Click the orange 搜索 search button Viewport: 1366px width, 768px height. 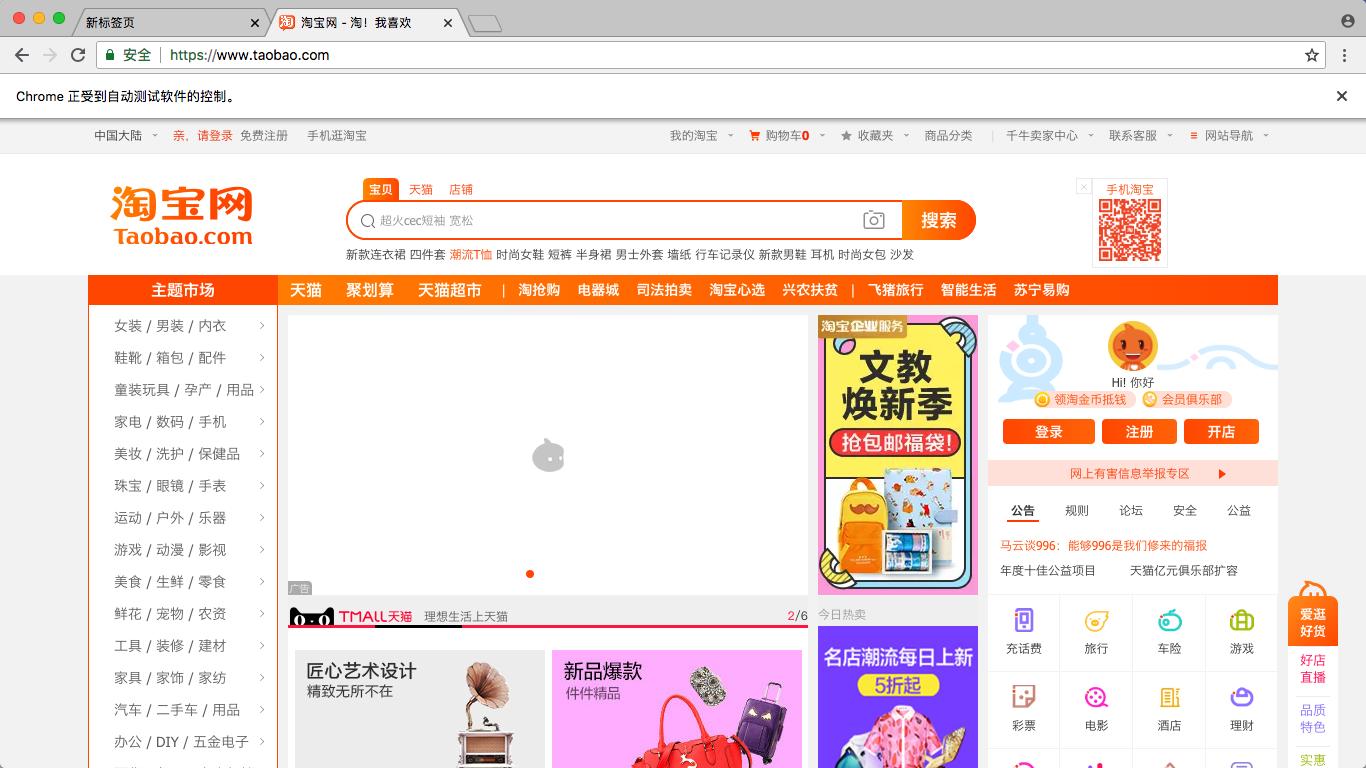click(939, 220)
